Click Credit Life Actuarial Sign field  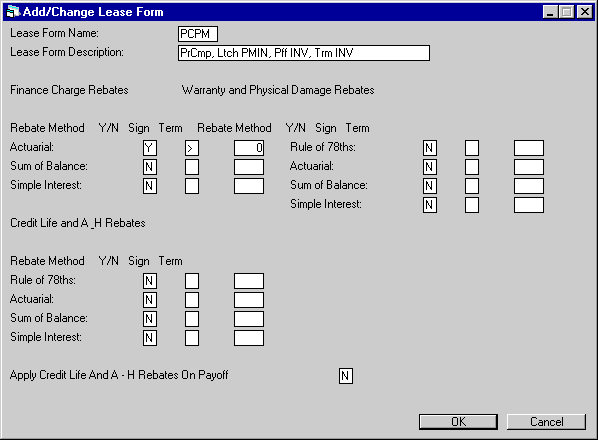(192, 300)
